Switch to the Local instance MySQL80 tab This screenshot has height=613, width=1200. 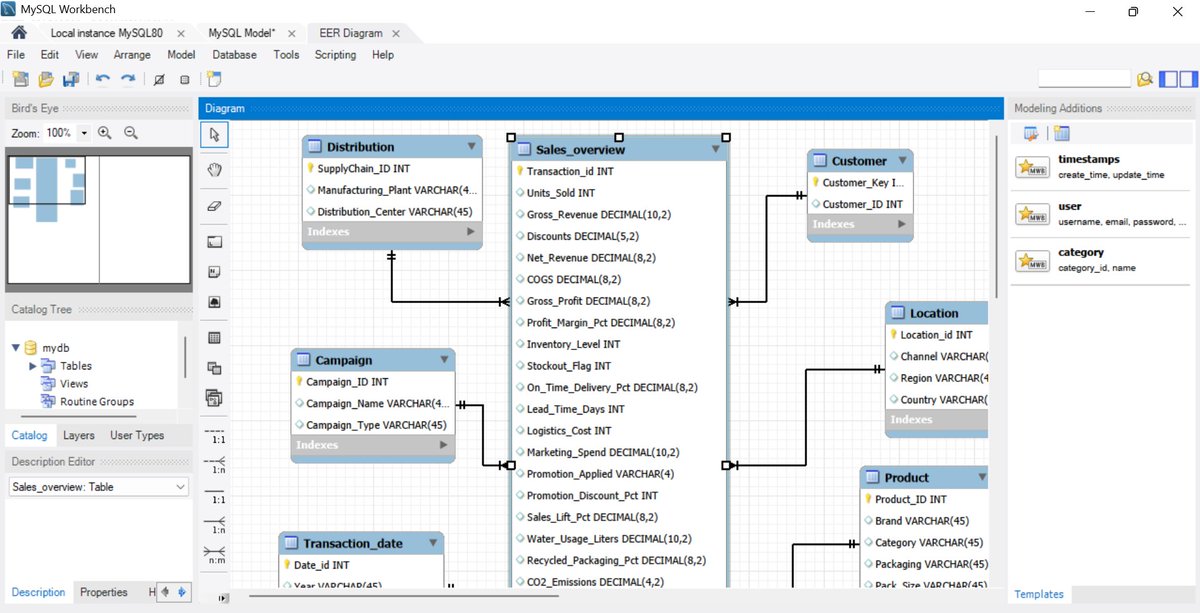(106, 33)
